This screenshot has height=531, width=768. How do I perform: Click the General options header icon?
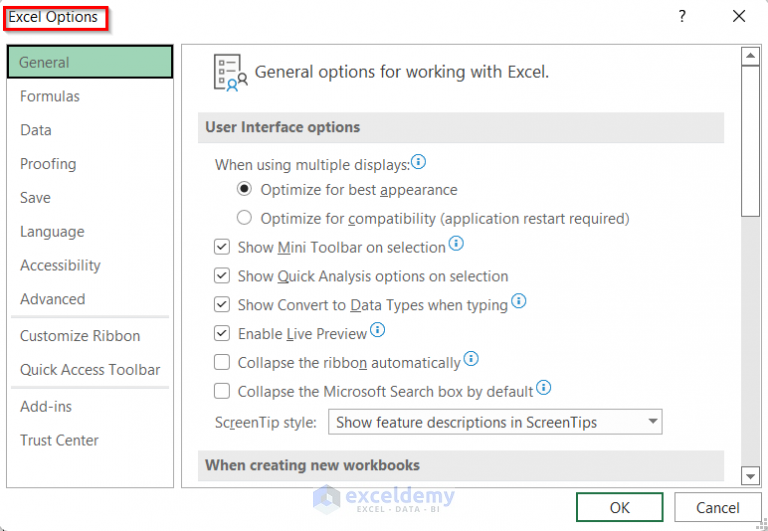231,73
